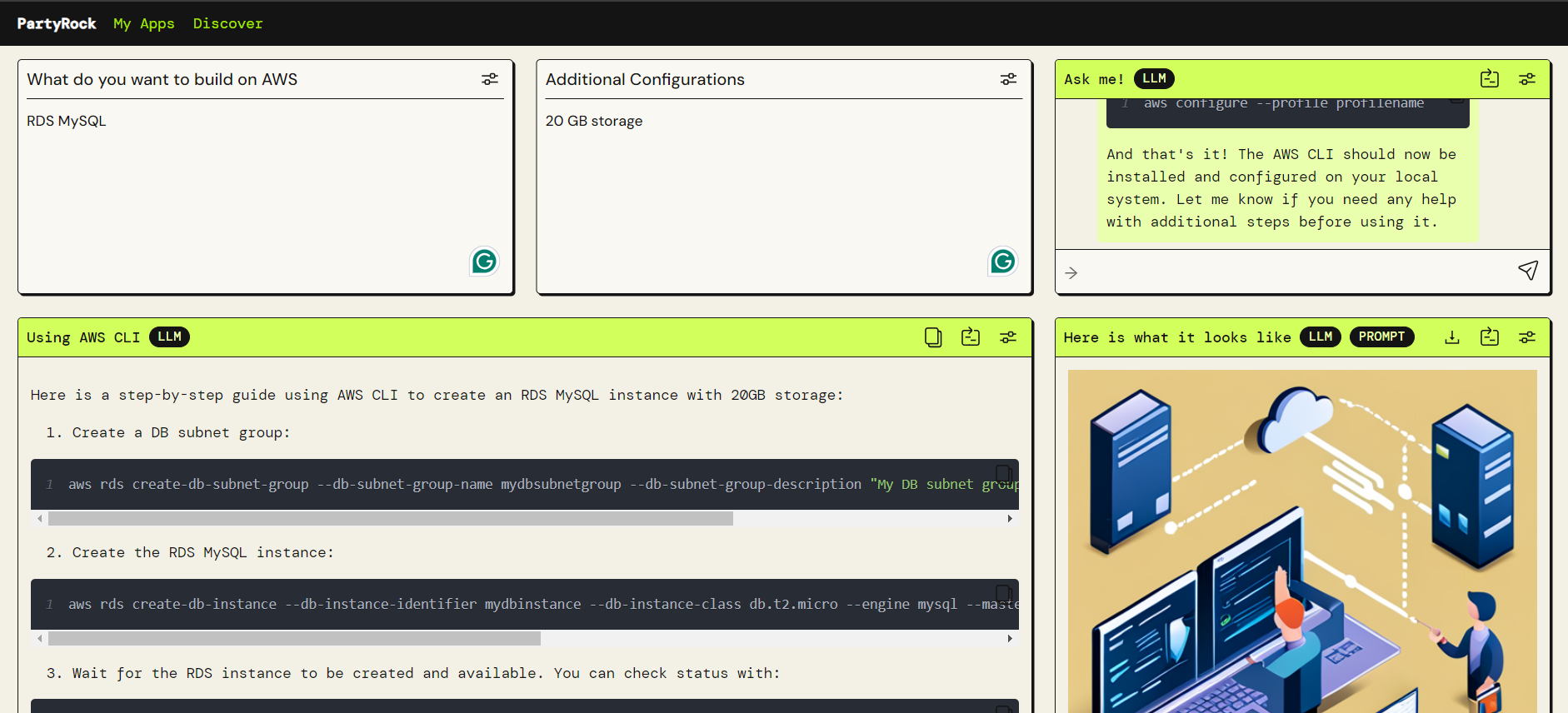Open My Apps page
The width and height of the screenshot is (1568, 713).
pos(144,23)
